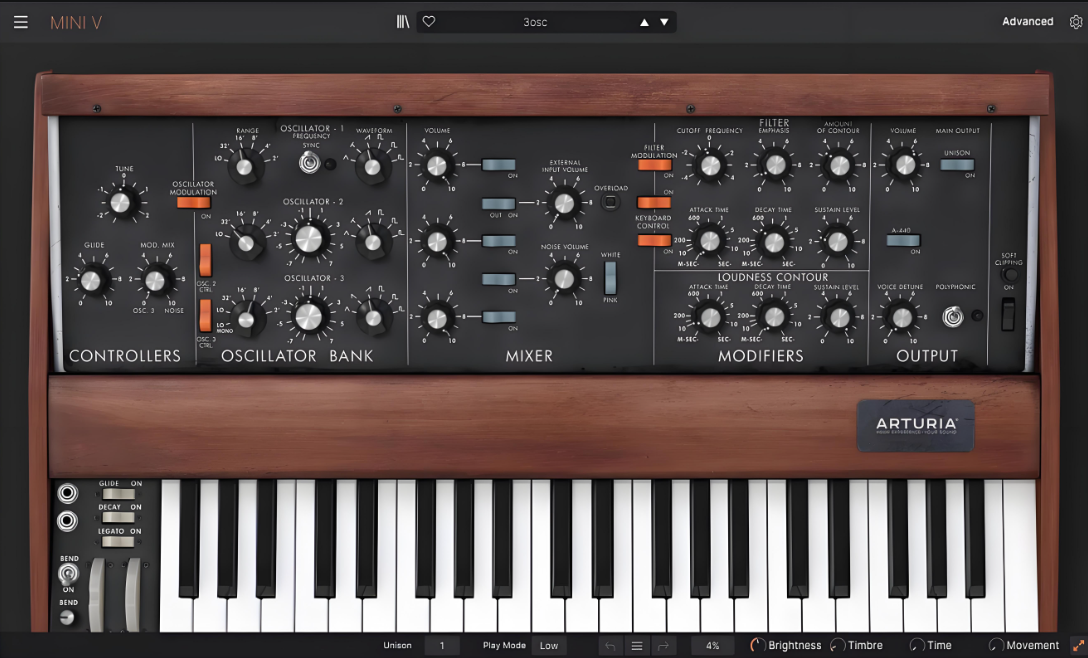Click the 4% CPU meter value
The height and width of the screenshot is (658, 1088).
pos(713,646)
